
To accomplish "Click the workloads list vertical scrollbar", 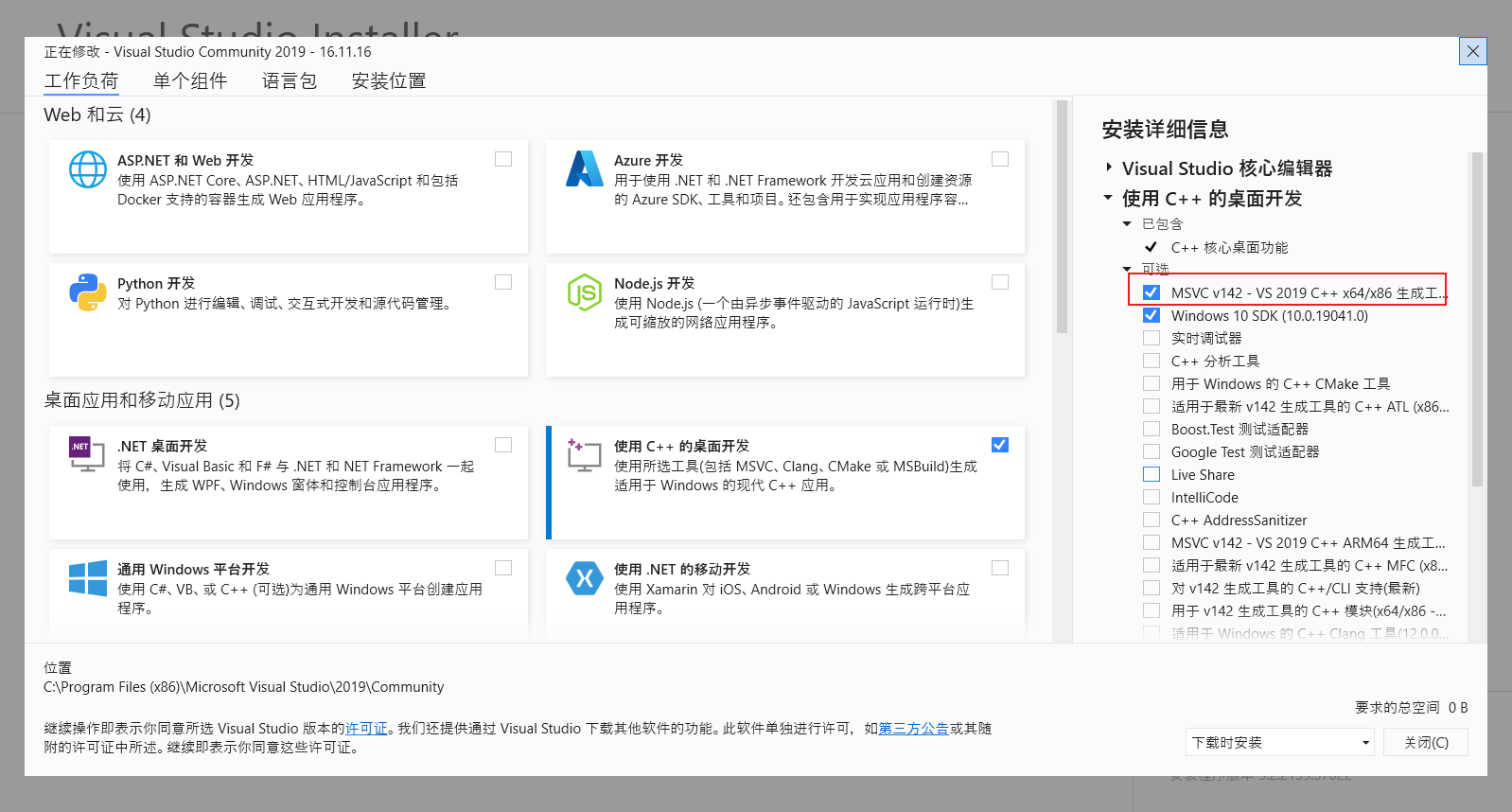I will [x=1062, y=218].
